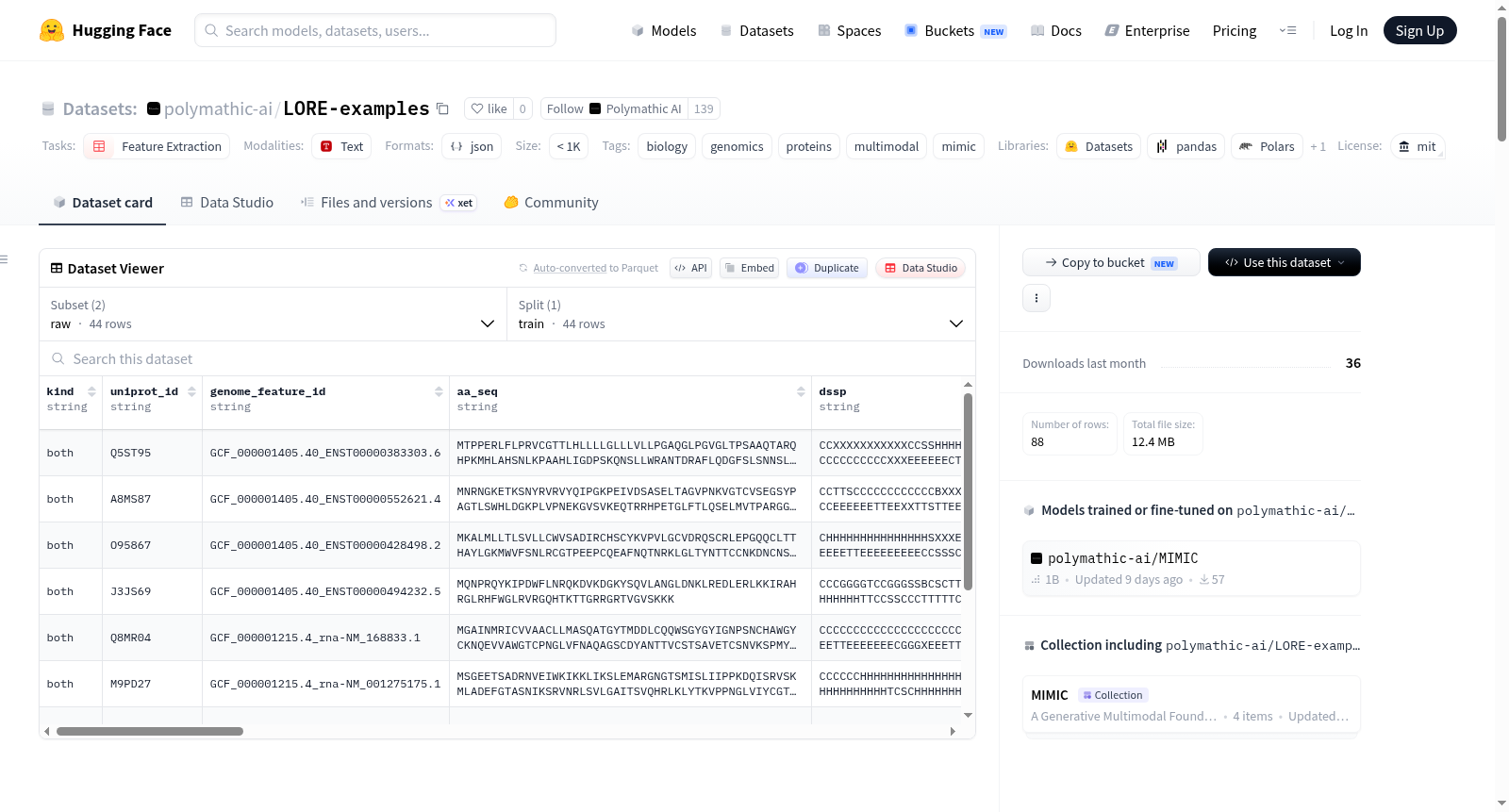This screenshot has width=1509, height=812.
Task: Click the Sign Up button
Action: pyautogui.click(x=1419, y=30)
